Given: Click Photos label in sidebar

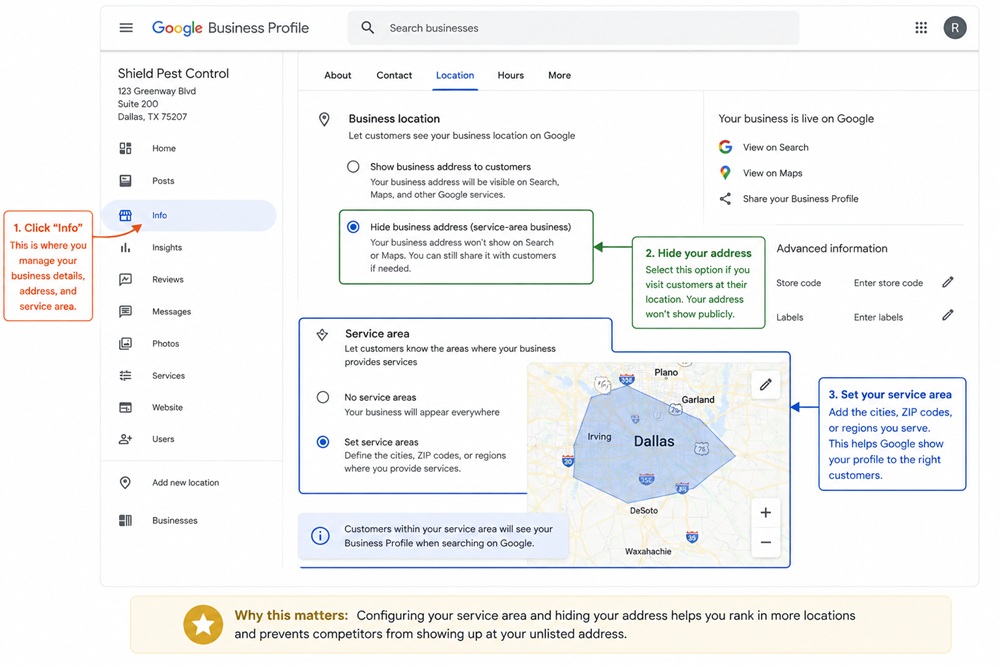Looking at the screenshot, I should coord(165,344).
